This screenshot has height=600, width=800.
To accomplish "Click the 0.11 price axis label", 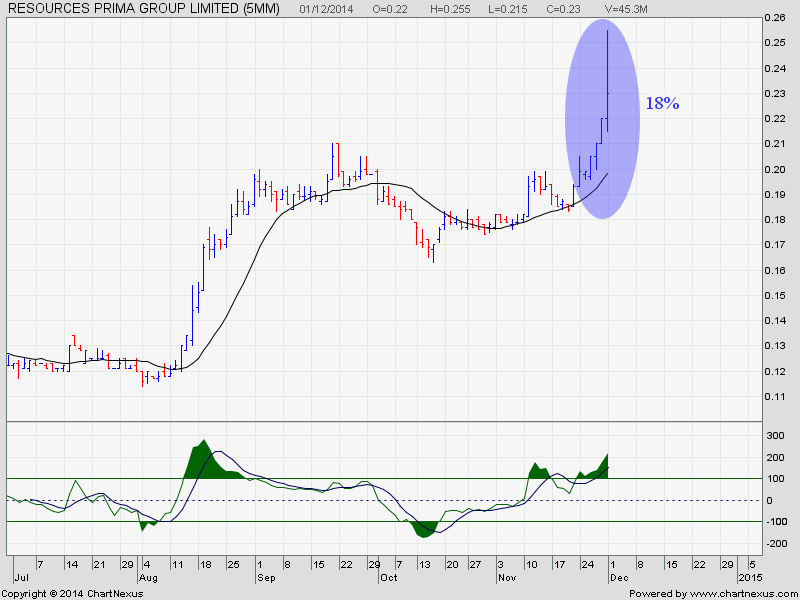I will pos(774,396).
